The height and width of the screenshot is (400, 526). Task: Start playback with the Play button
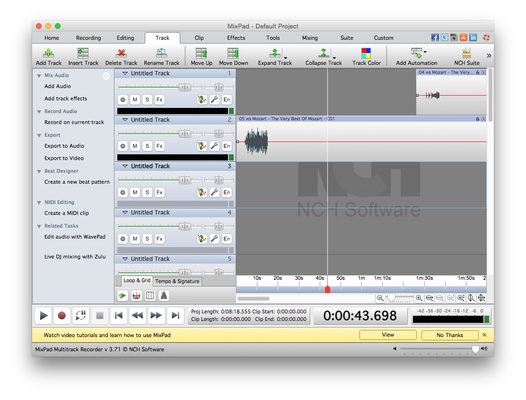click(43, 315)
